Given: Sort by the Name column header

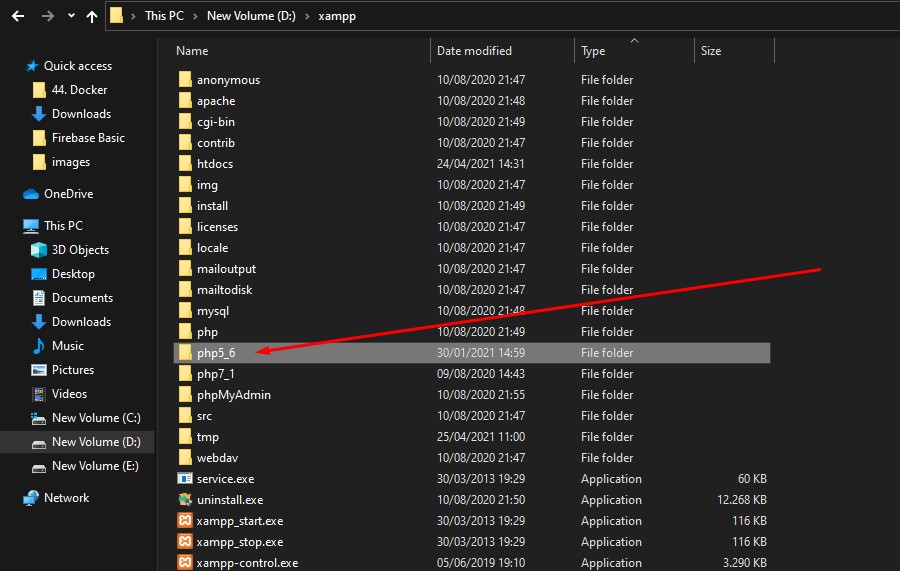Looking at the screenshot, I should pyautogui.click(x=192, y=51).
